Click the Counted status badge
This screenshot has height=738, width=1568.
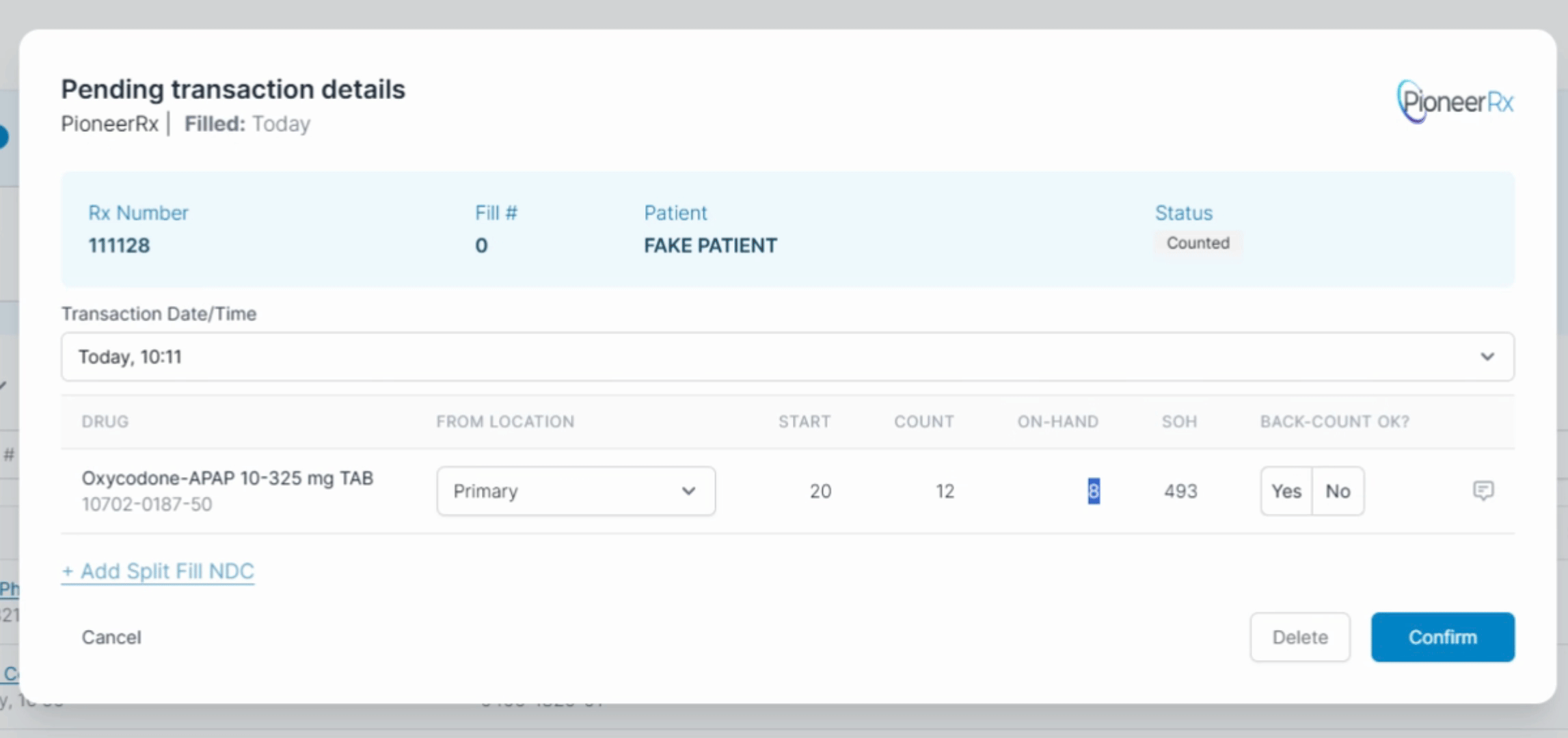click(1198, 243)
